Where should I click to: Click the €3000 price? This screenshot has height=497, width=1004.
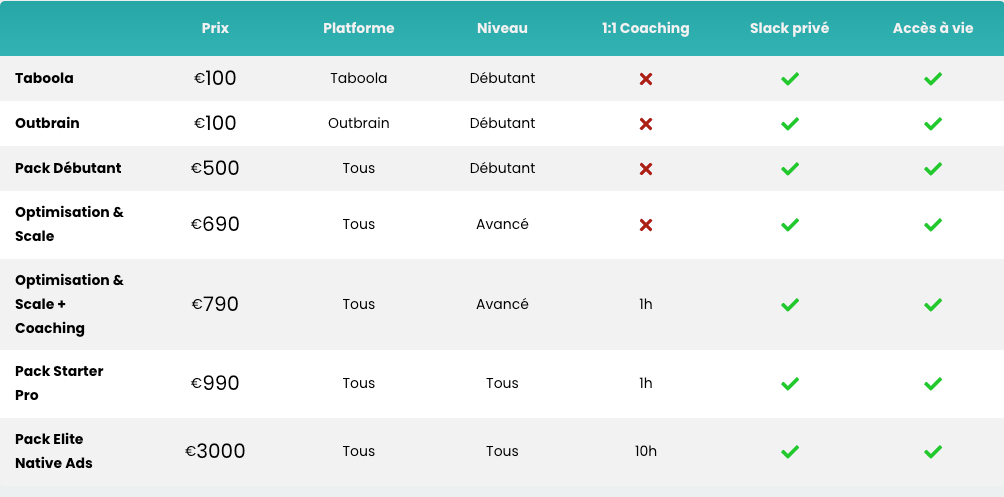[215, 451]
